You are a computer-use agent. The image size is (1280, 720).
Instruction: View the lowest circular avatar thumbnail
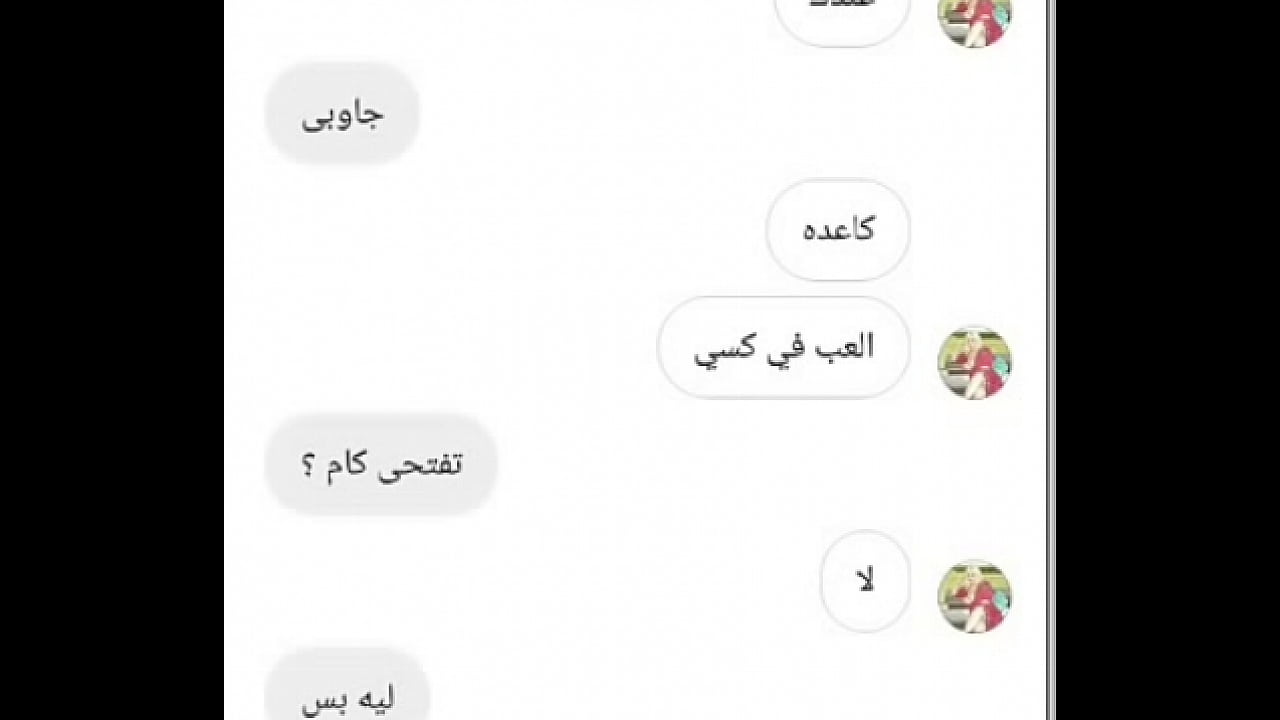[974, 596]
